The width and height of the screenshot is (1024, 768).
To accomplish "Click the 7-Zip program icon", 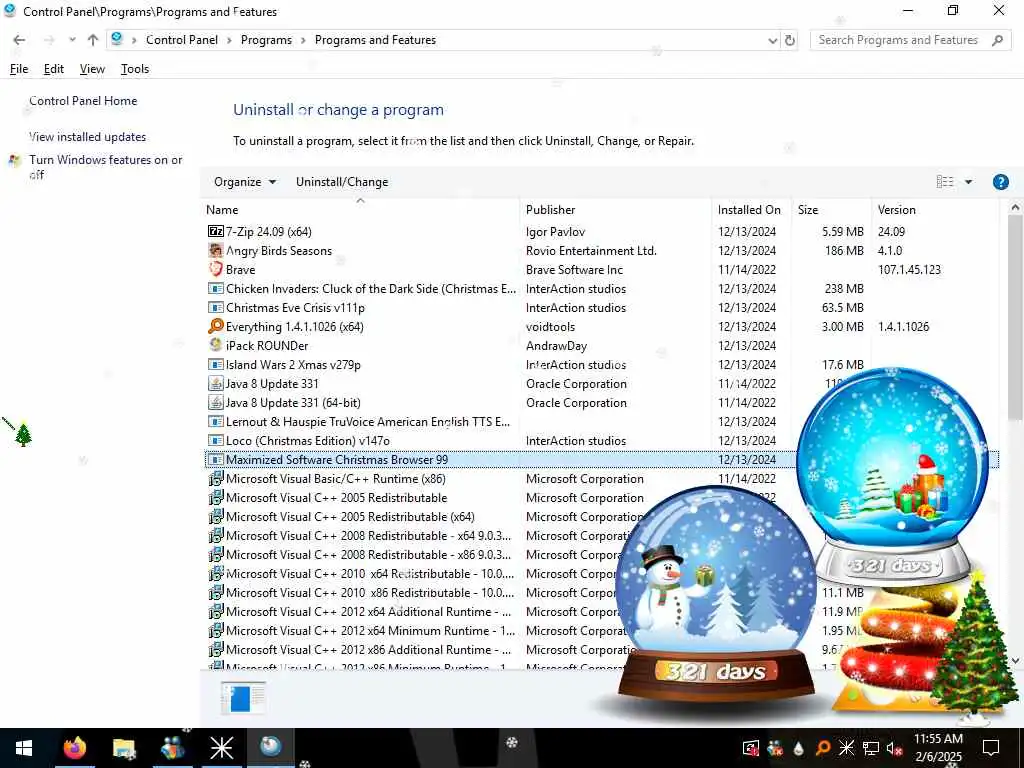I will (x=216, y=231).
